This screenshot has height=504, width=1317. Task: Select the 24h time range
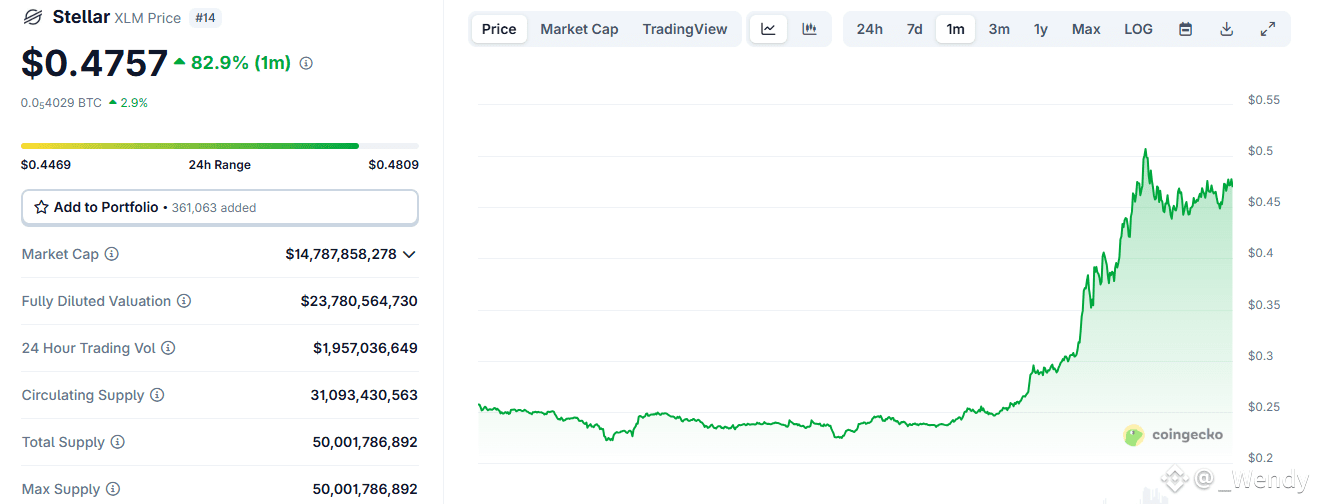(x=870, y=29)
